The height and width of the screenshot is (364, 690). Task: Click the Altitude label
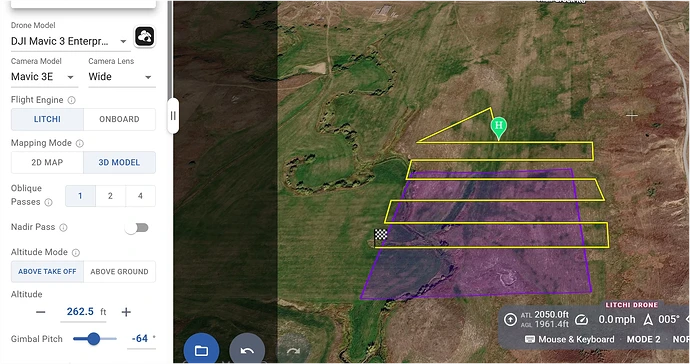(26, 294)
